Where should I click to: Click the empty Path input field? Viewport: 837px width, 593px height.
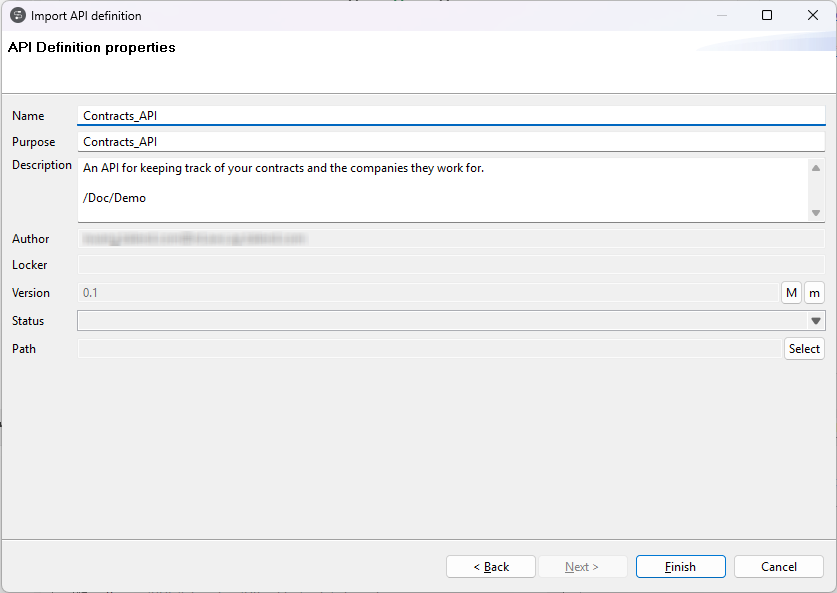[400, 348]
